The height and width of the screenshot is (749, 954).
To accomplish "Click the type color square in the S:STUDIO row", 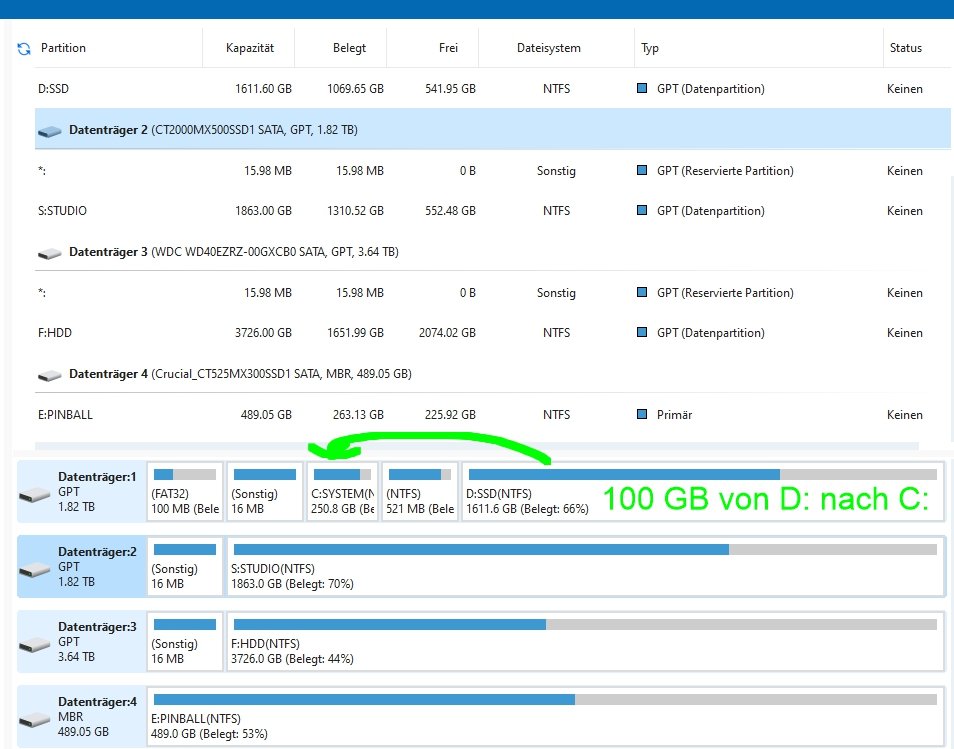I will pyautogui.click(x=641, y=210).
